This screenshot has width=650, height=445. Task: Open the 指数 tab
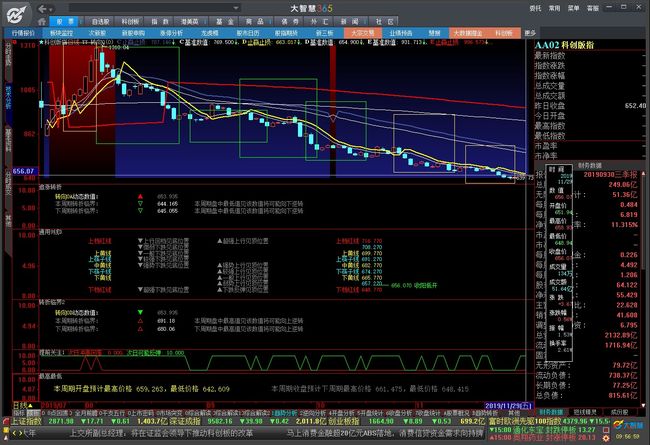(160, 22)
